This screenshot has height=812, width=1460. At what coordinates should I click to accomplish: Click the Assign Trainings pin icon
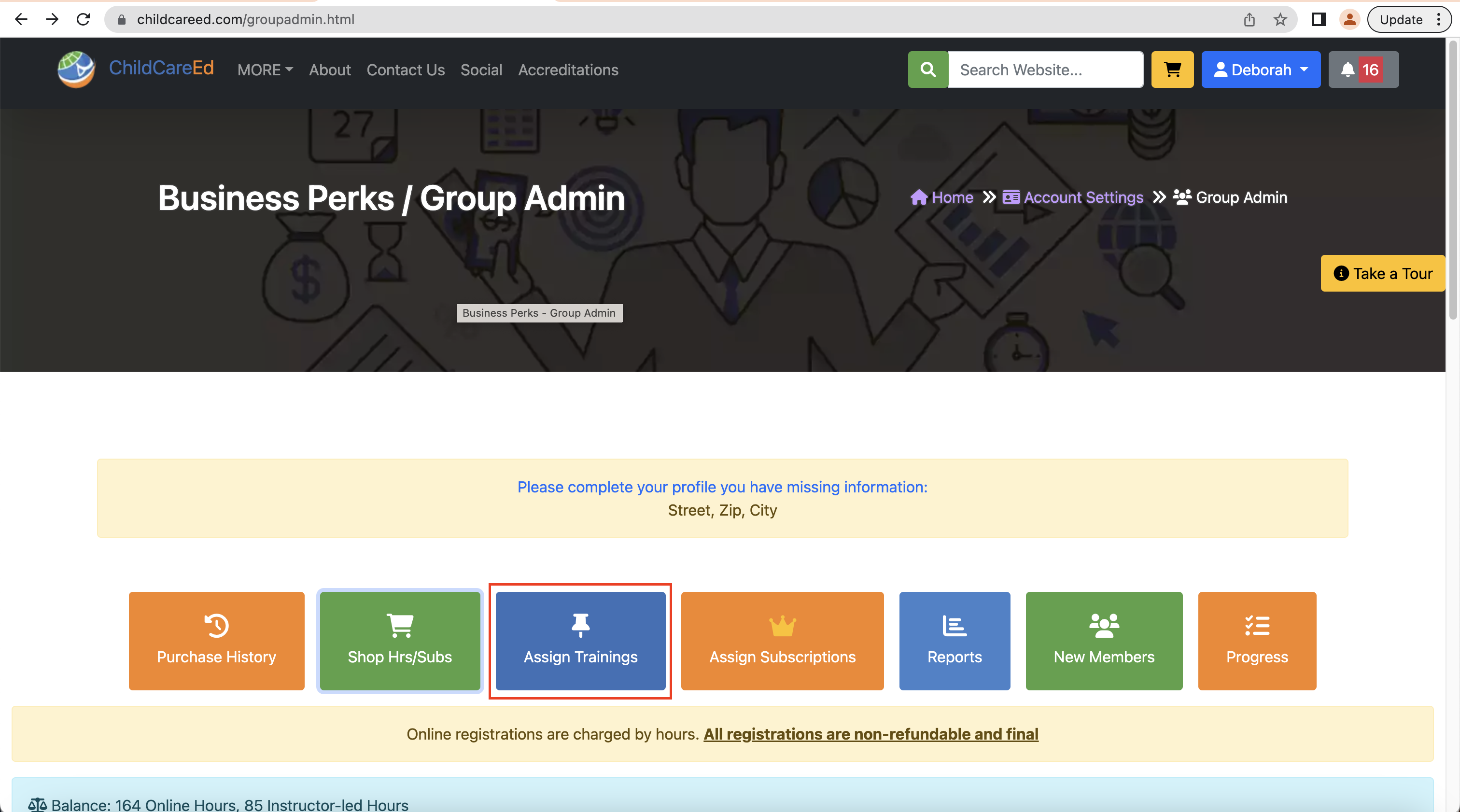coord(579,625)
